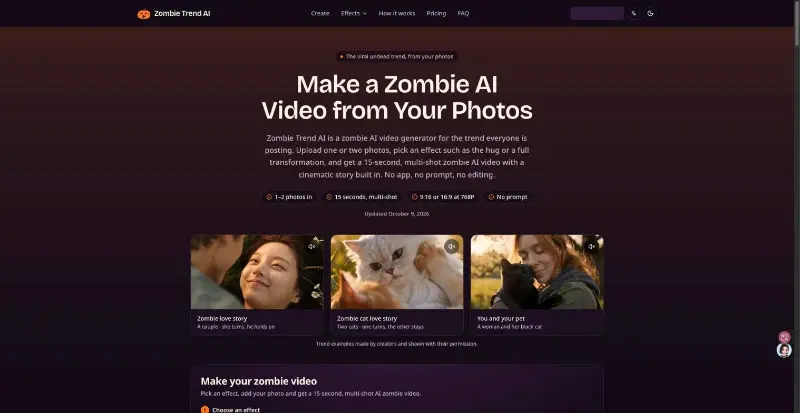Open the language switcher icon

(634, 14)
